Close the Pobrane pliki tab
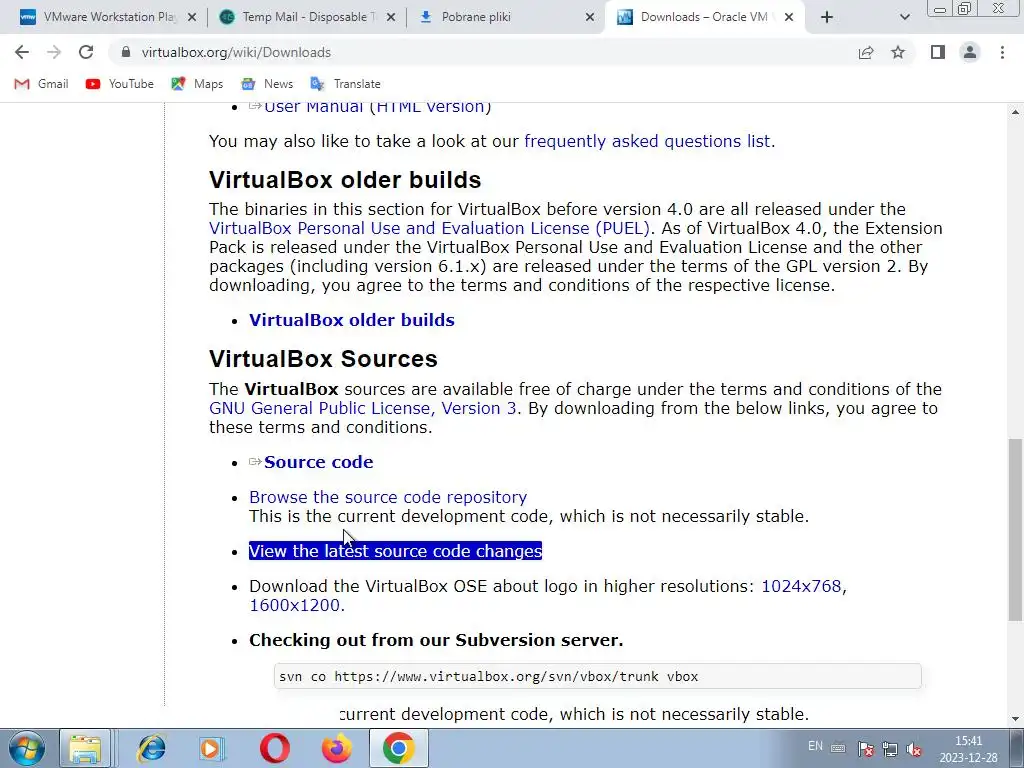Image resolution: width=1024 pixels, height=768 pixels. [590, 17]
